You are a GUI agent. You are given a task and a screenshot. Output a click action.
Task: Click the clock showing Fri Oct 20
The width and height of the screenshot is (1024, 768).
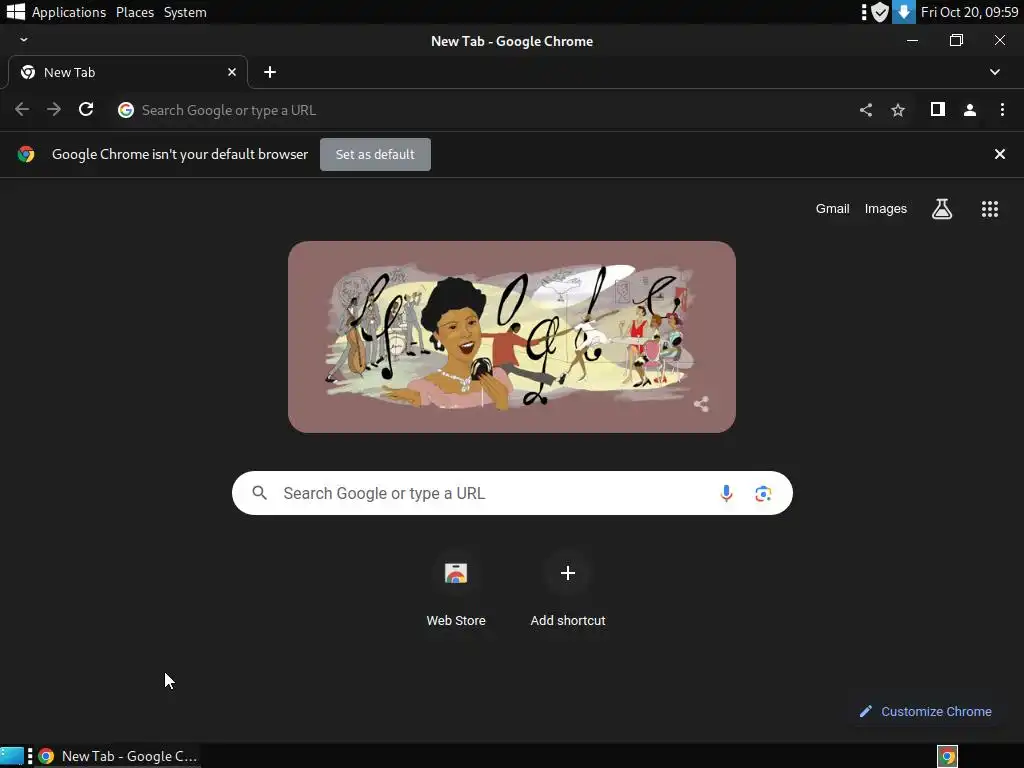(x=969, y=12)
